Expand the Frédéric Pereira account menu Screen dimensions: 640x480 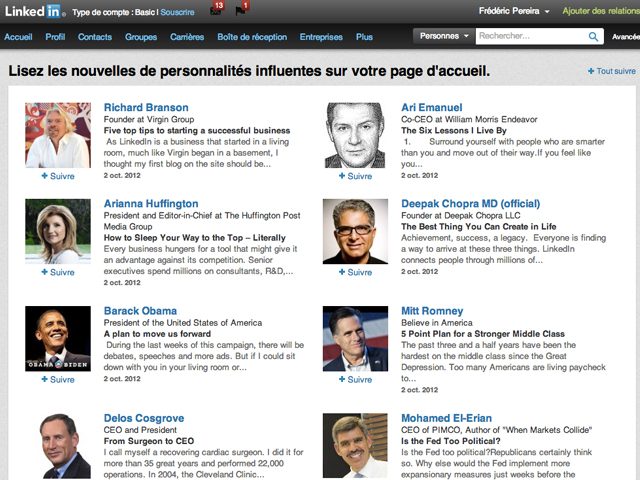(x=514, y=11)
